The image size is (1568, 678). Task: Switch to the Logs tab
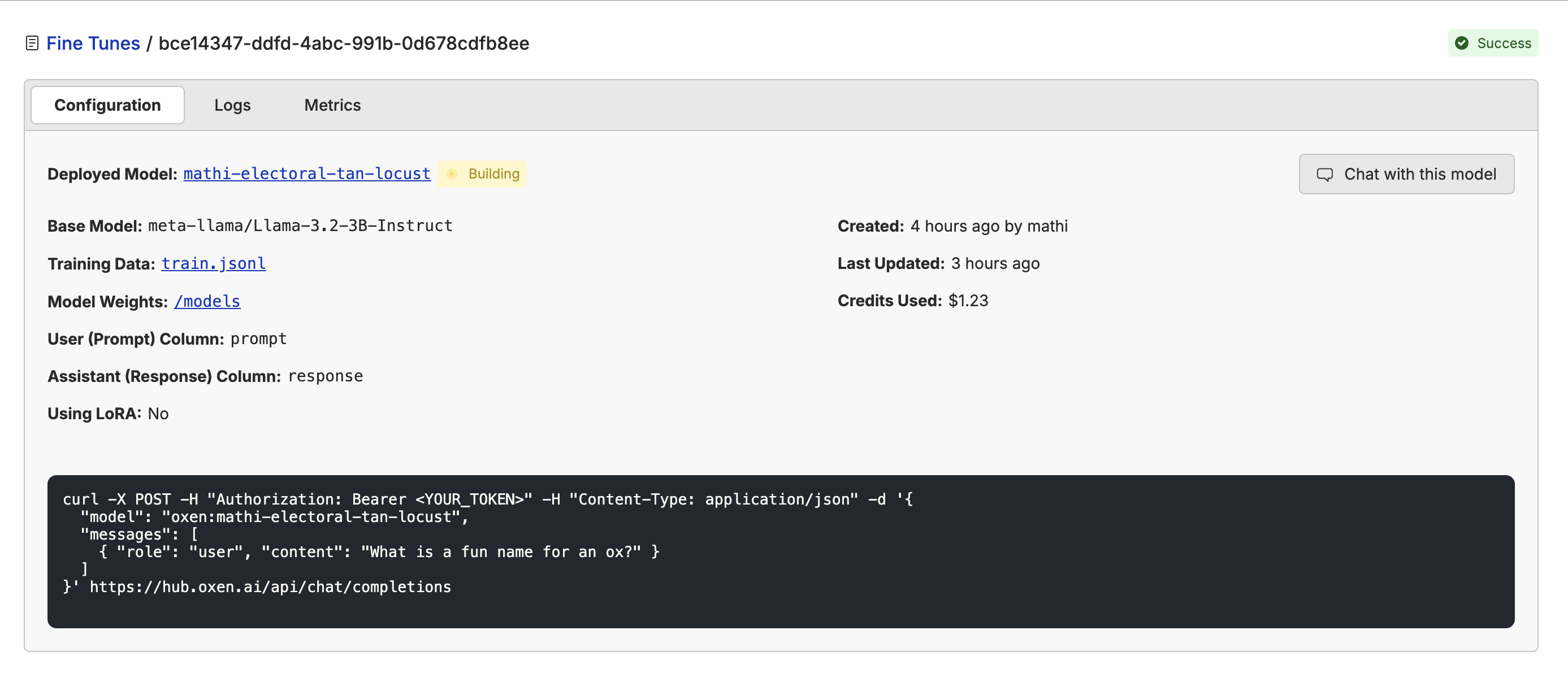tap(232, 105)
